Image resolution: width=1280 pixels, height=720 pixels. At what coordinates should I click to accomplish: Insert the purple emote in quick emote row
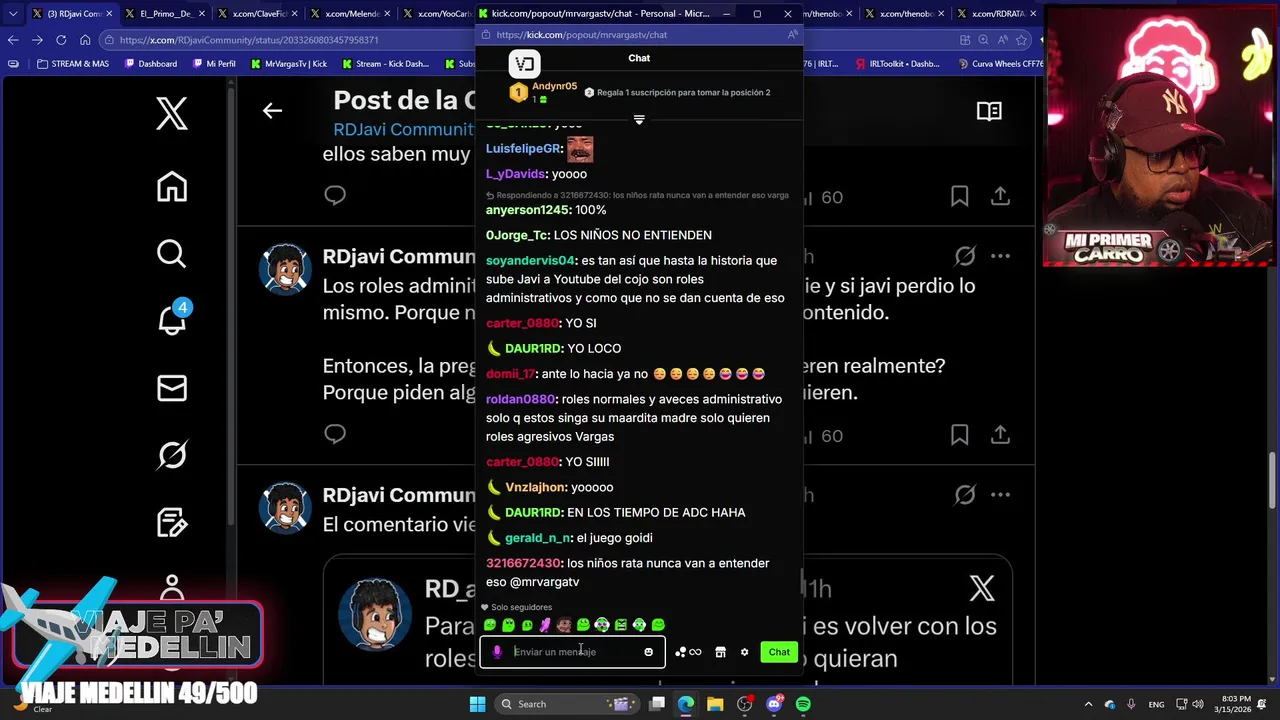[x=545, y=625]
